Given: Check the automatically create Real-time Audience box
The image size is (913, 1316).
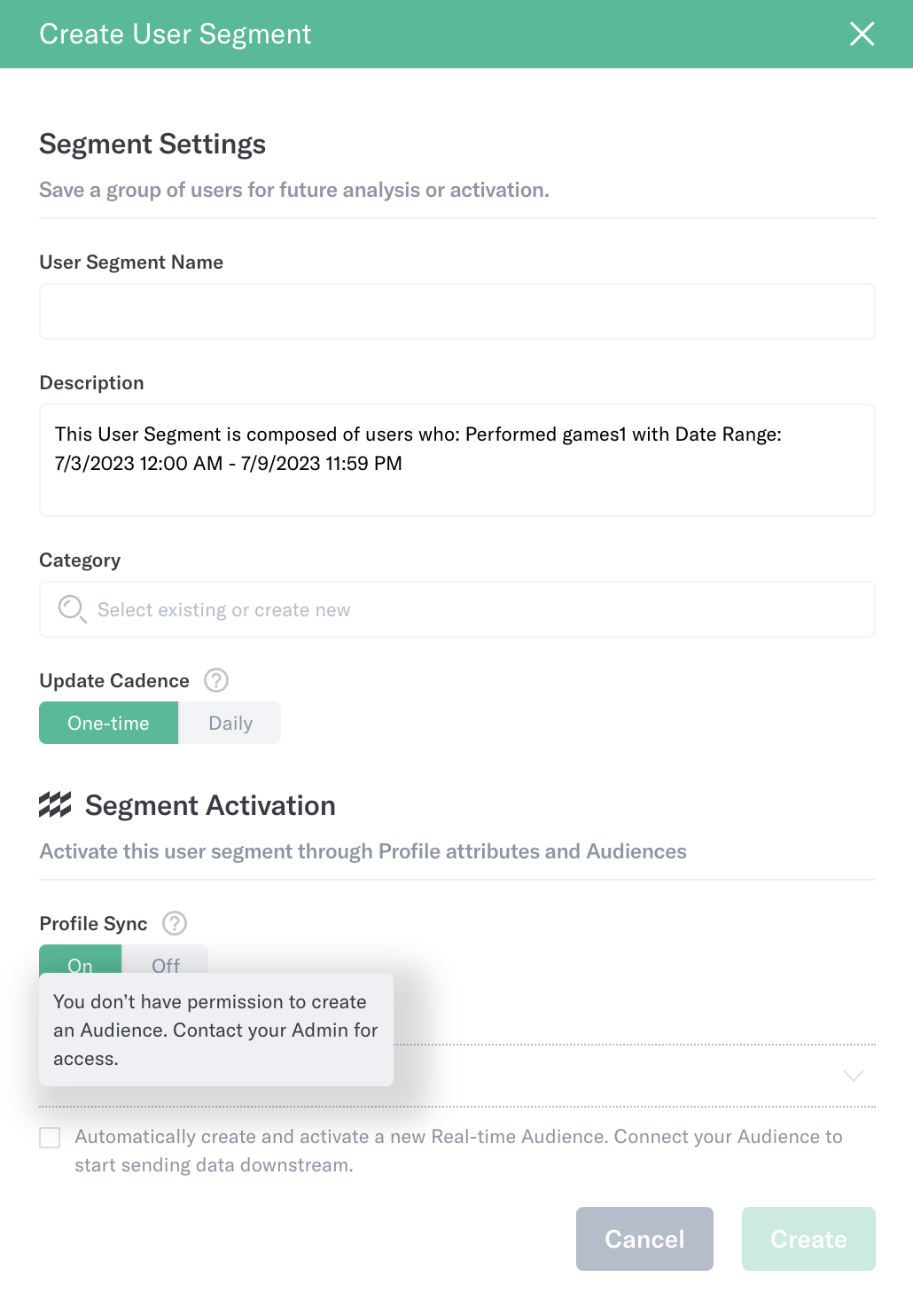Looking at the screenshot, I should pyautogui.click(x=50, y=1138).
